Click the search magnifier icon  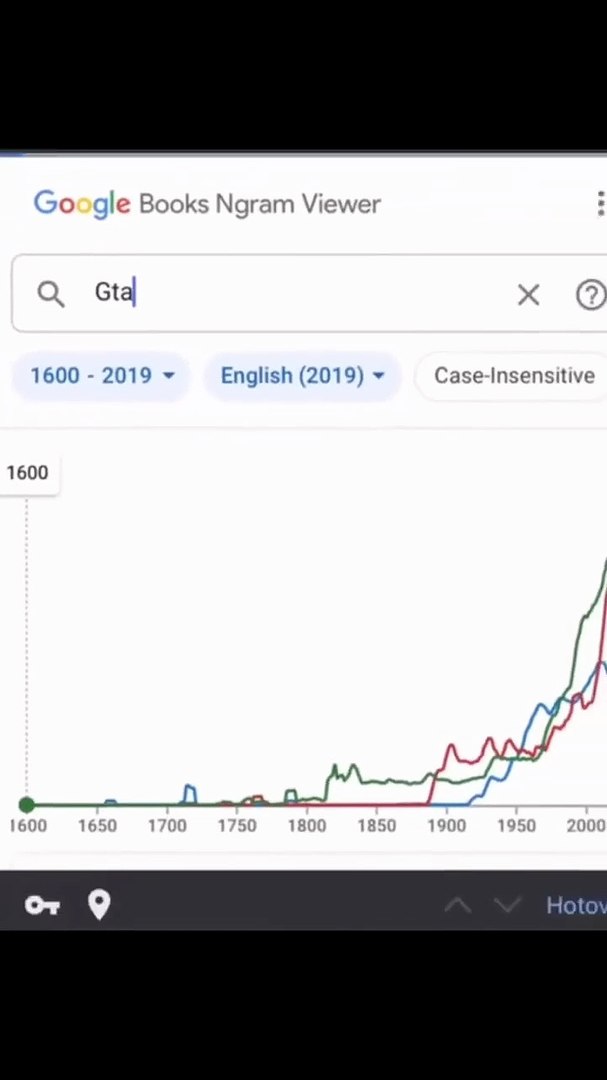pyautogui.click(x=50, y=294)
